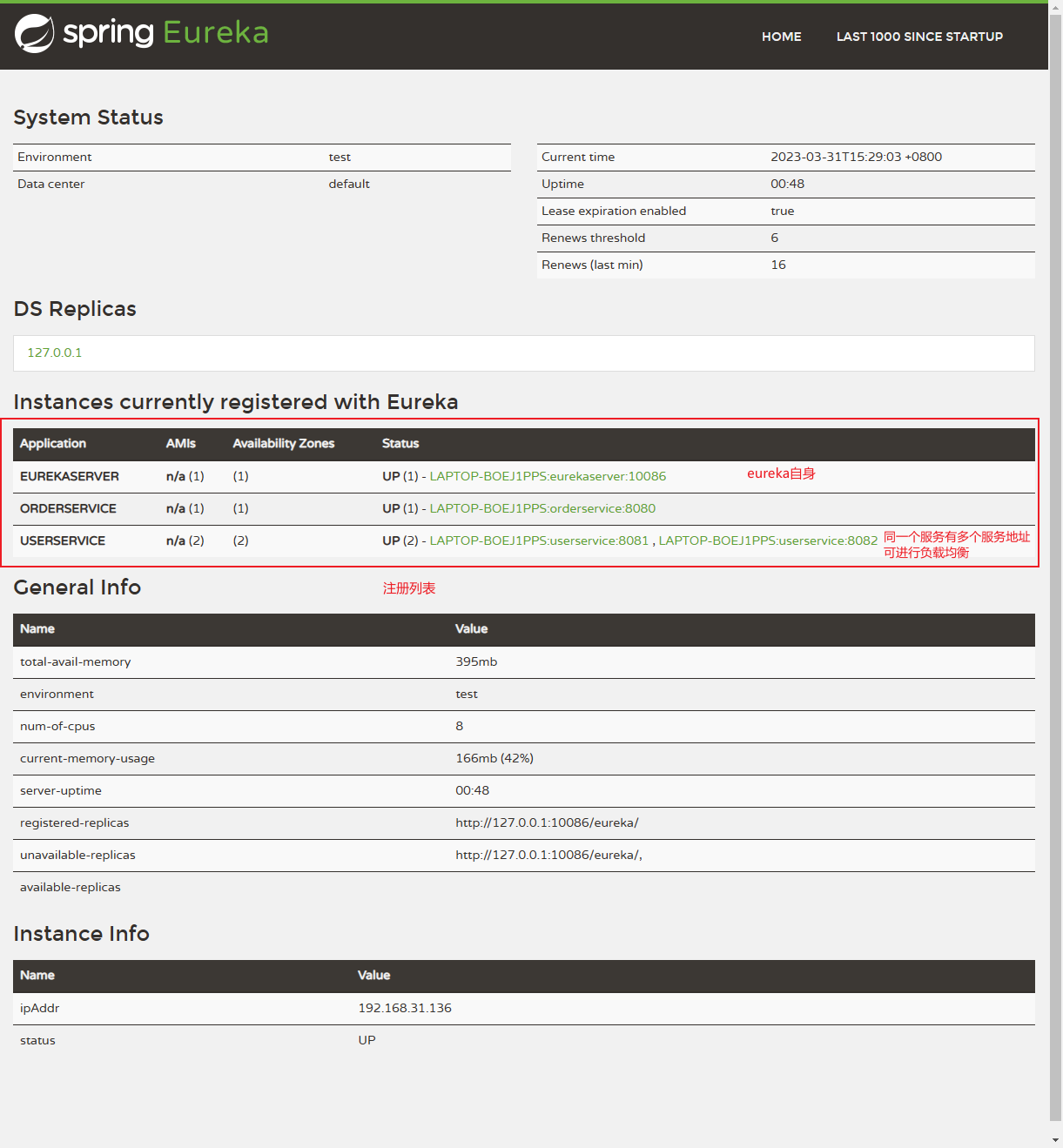The image size is (1063, 1148).
Task: Open the userservice:8082 instance link
Action: [768, 540]
